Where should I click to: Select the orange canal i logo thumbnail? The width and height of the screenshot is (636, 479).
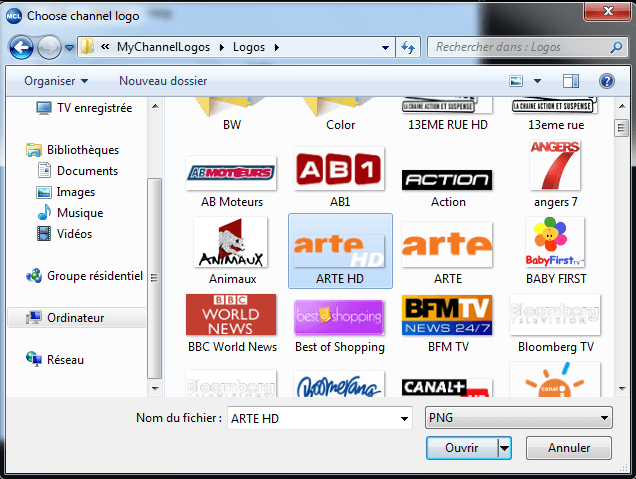[x=555, y=380]
